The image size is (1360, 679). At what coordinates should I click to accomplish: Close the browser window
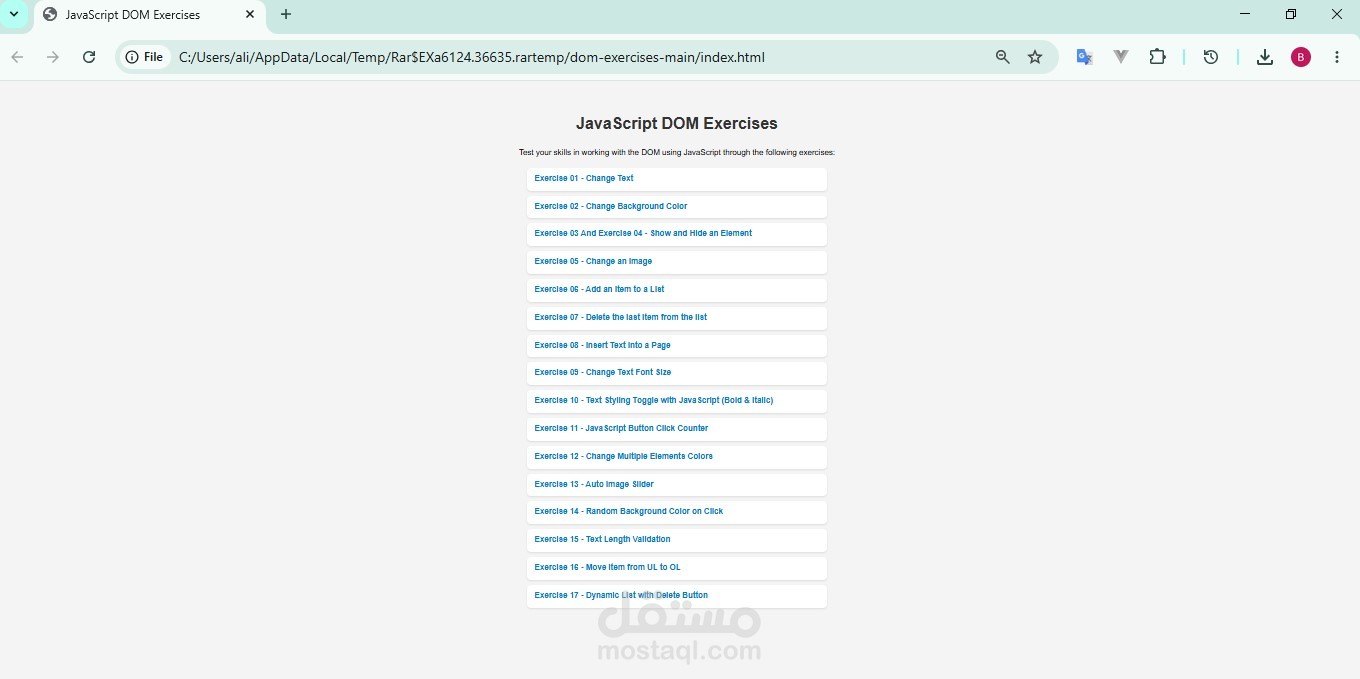click(x=1337, y=14)
